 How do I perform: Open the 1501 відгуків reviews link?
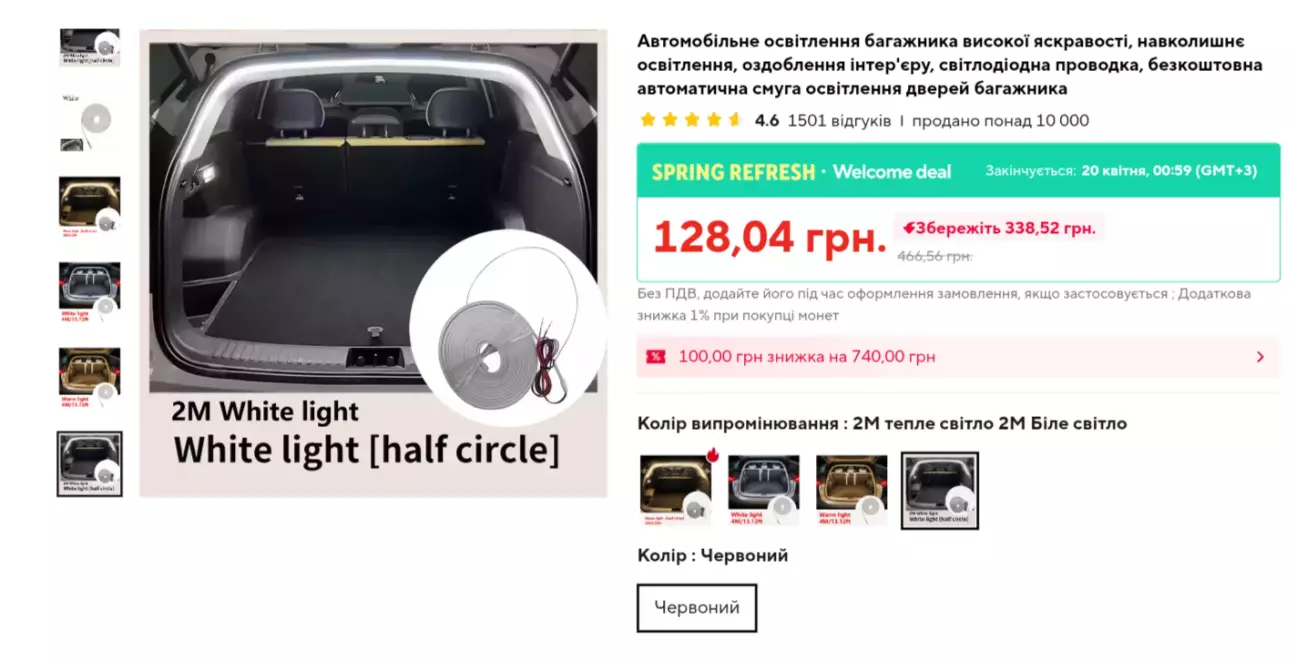click(x=839, y=121)
